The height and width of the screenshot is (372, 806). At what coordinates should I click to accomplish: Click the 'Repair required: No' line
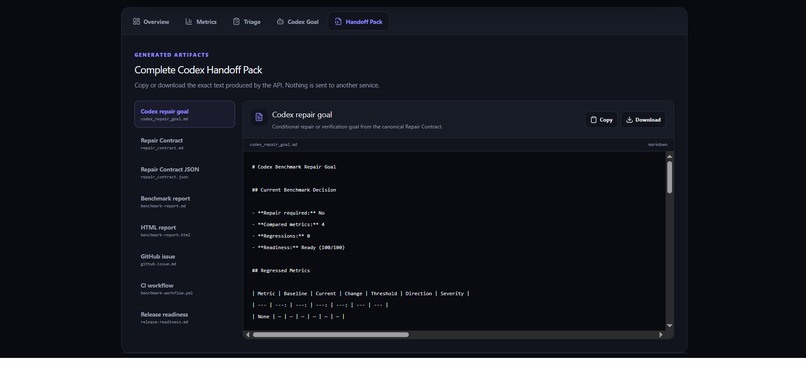288,213
